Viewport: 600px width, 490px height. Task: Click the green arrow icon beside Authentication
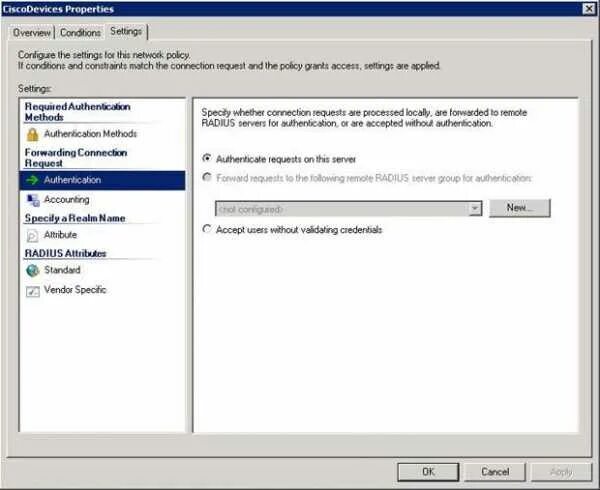tap(33, 180)
